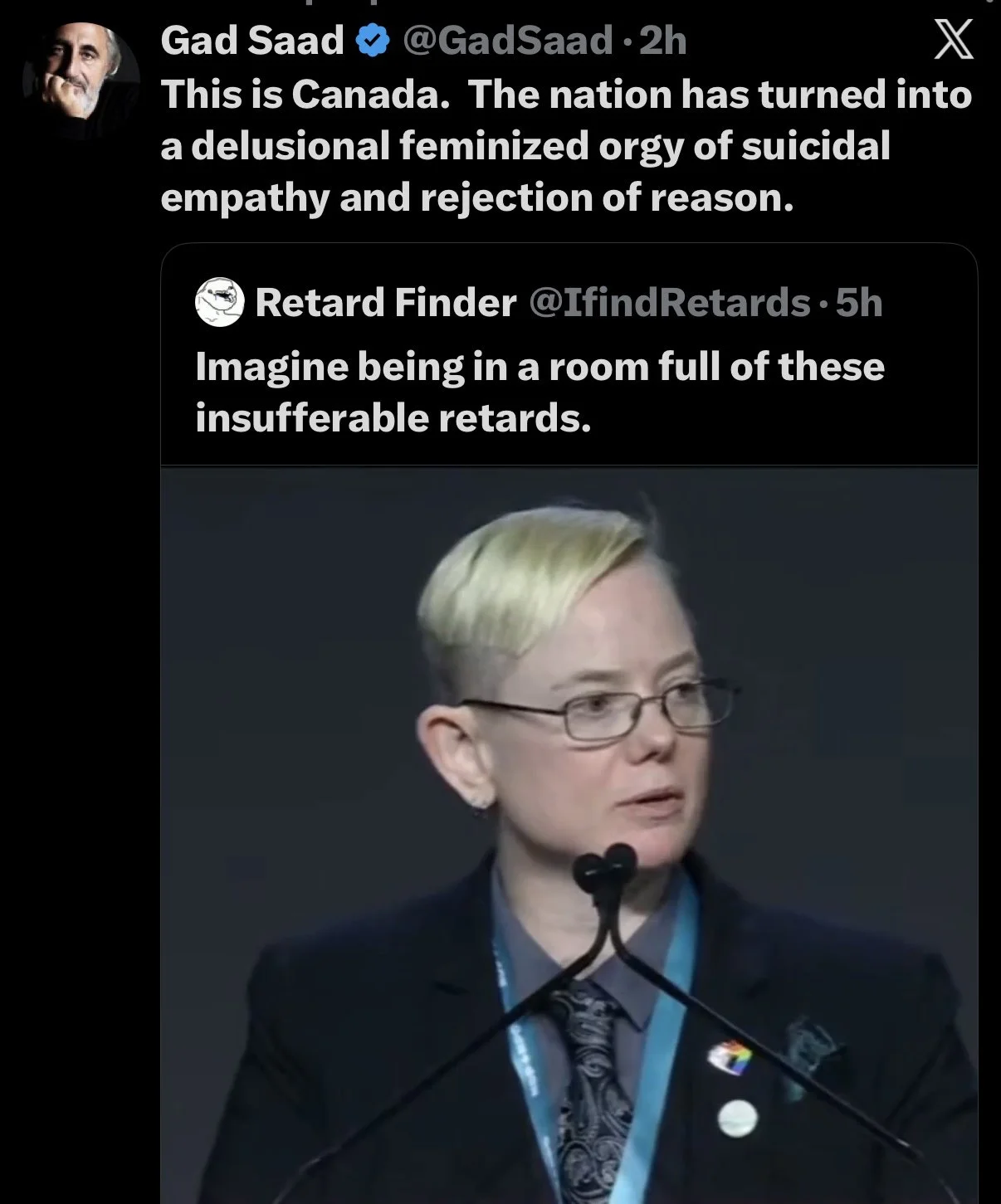The image size is (1001, 1204).
Task: Open the Gad Saad display name link
Action: (252, 40)
